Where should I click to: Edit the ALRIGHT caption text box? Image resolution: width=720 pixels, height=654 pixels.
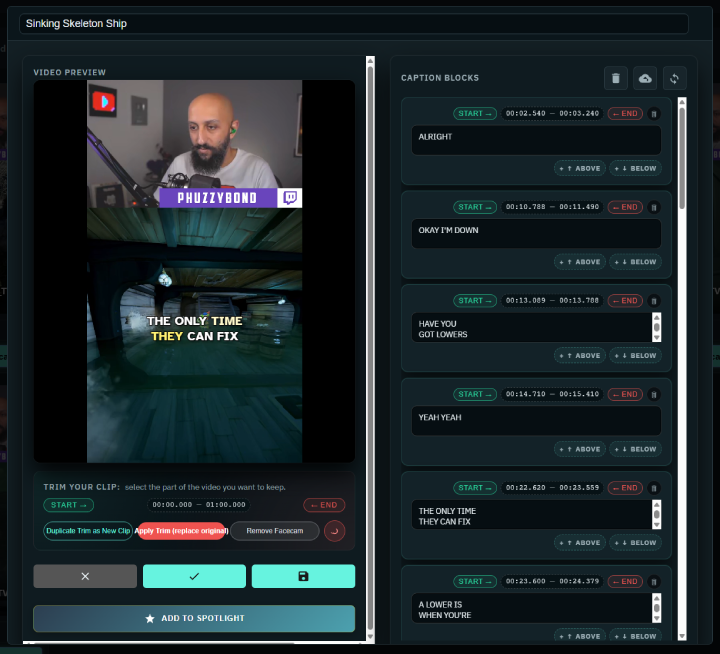[x=536, y=140]
